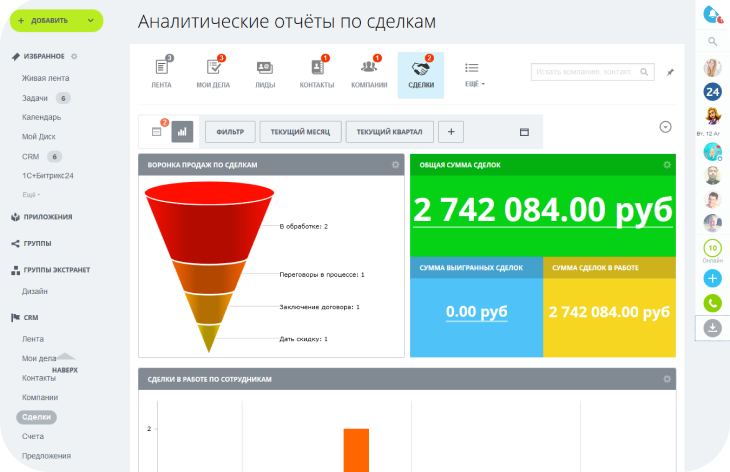The height and width of the screenshot is (472, 730).
Task: Expand the circled down-arrow menu at right
Action: click(x=665, y=127)
